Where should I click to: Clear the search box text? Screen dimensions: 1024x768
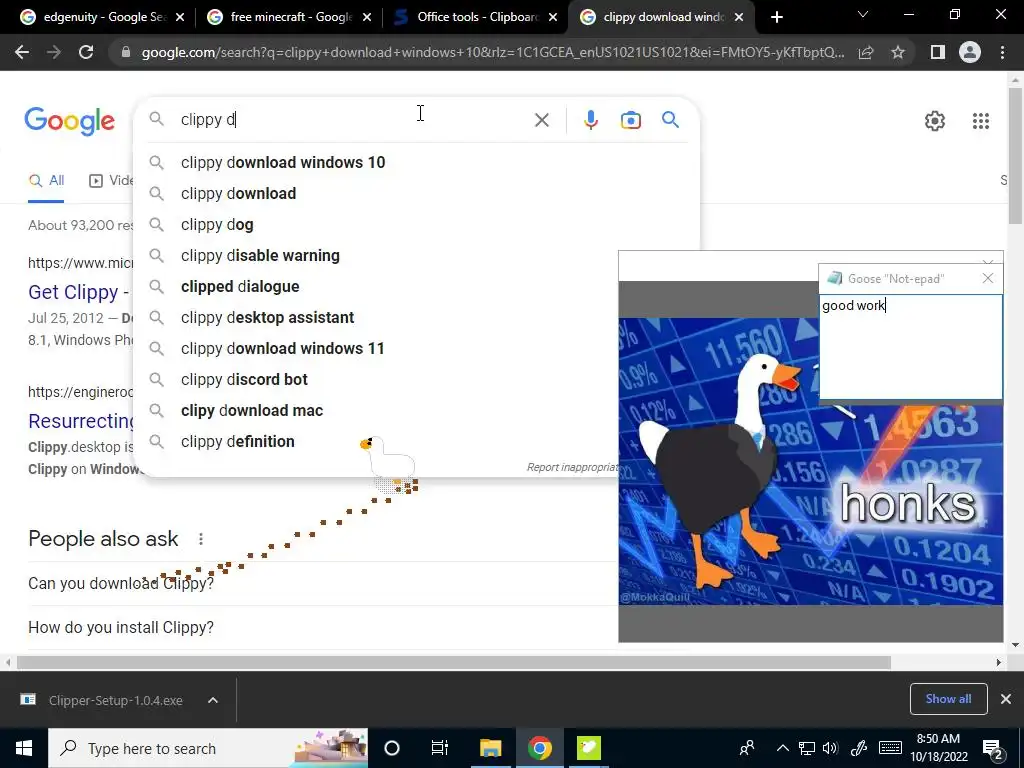(541, 120)
